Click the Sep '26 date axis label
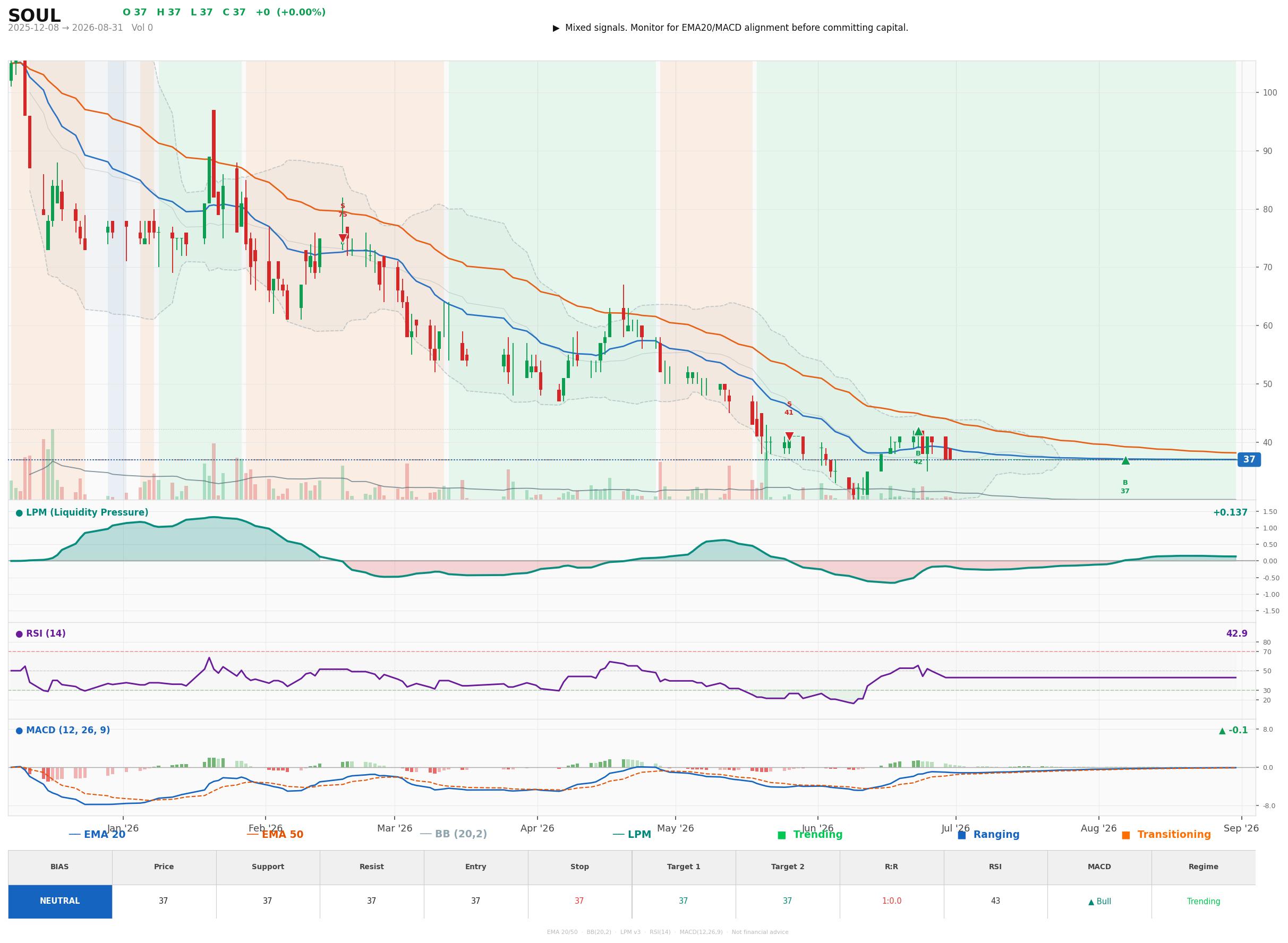The width and height of the screenshot is (1288, 943). (x=1241, y=828)
